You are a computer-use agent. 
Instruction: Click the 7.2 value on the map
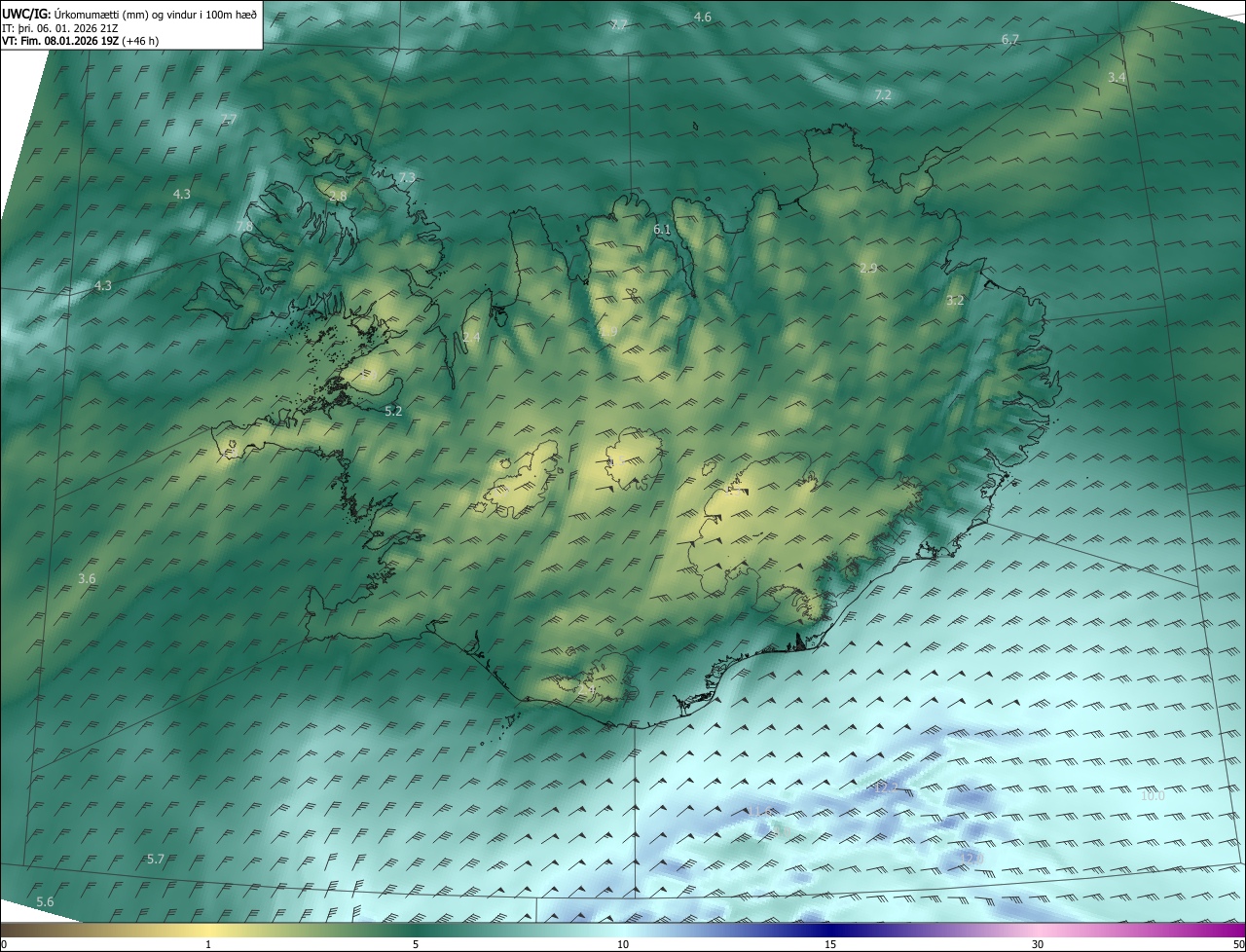pos(883,95)
